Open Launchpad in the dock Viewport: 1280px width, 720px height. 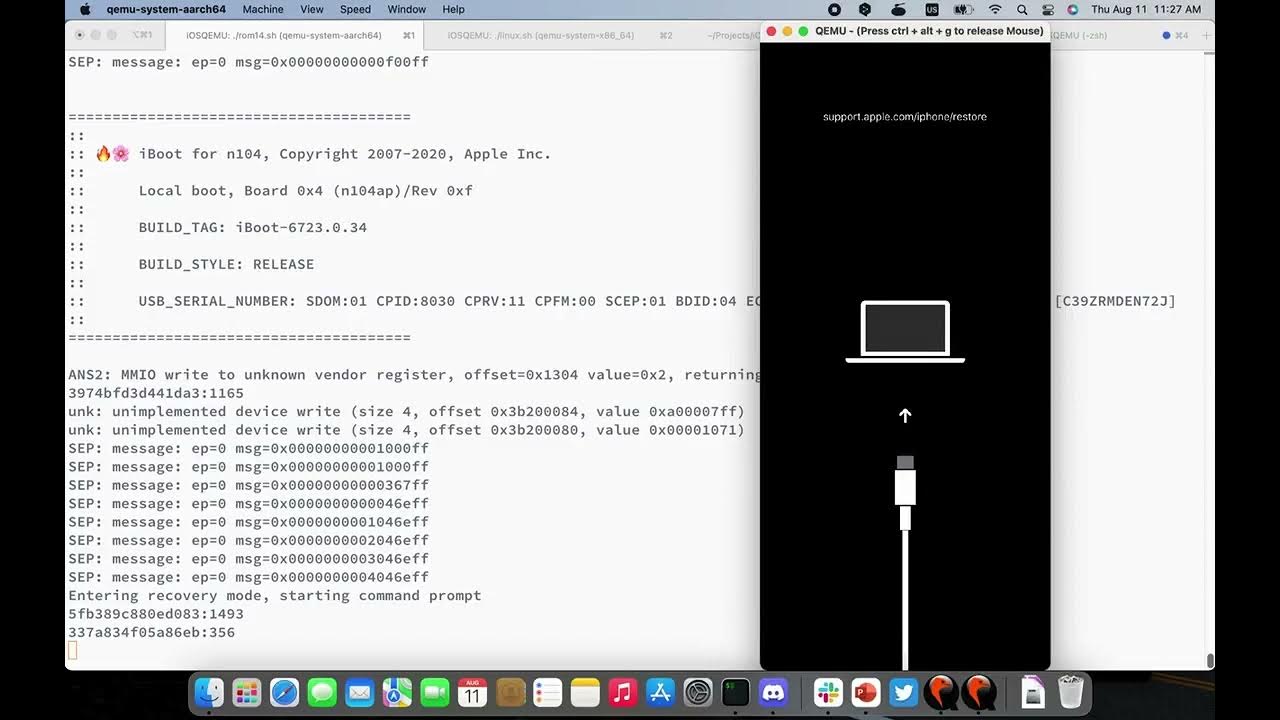[246, 692]
